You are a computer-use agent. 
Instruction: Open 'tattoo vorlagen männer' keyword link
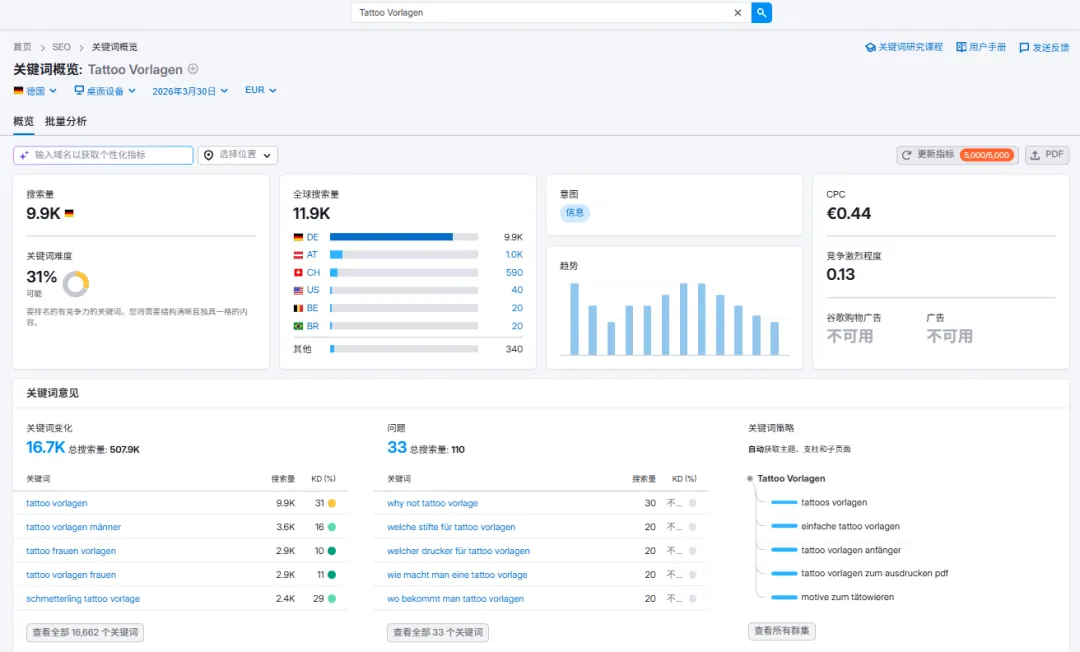coord(73,527)
